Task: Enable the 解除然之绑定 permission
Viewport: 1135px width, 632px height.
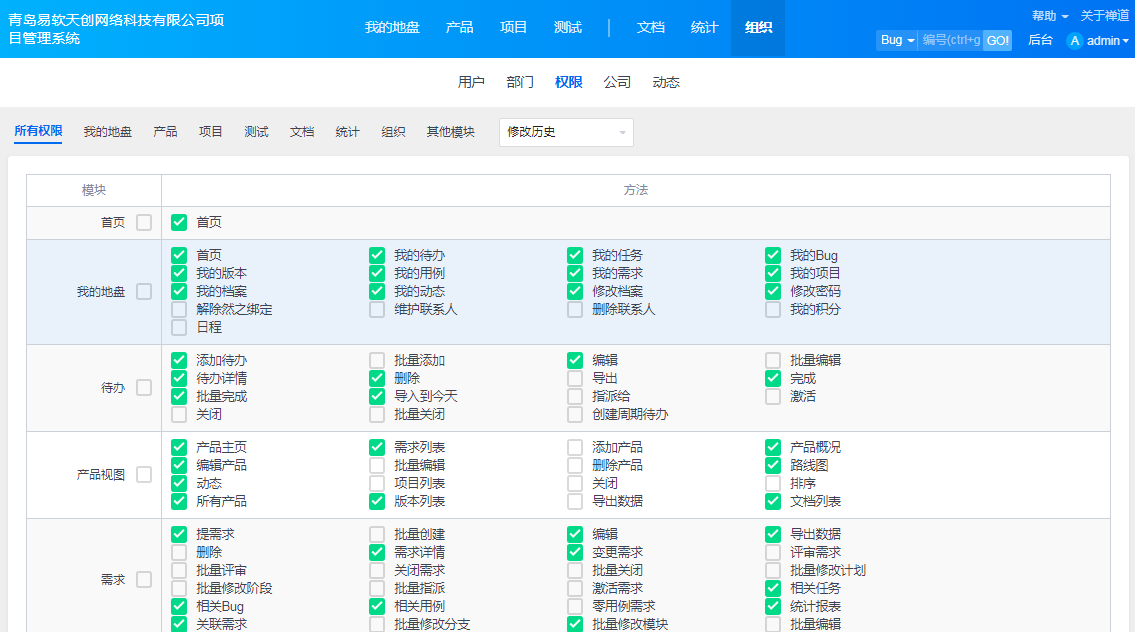Action: coord(179,309)
